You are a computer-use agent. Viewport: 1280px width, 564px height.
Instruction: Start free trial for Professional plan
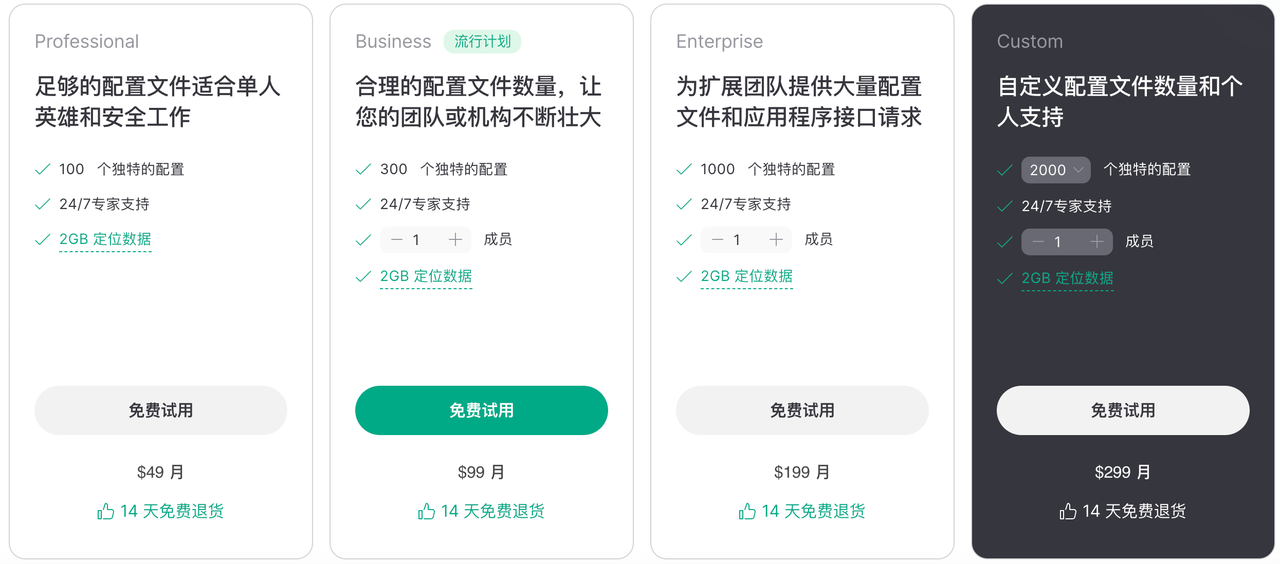[161, 411]
